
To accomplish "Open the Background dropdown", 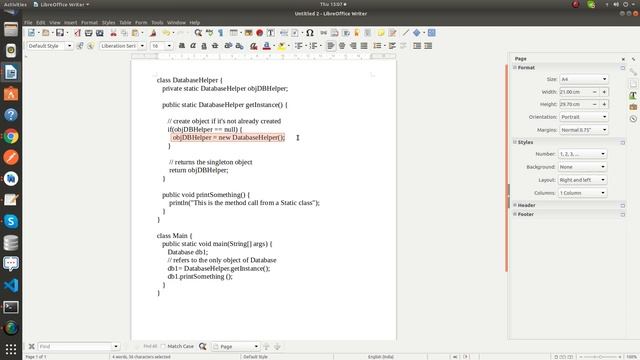I will click(582, 167).
